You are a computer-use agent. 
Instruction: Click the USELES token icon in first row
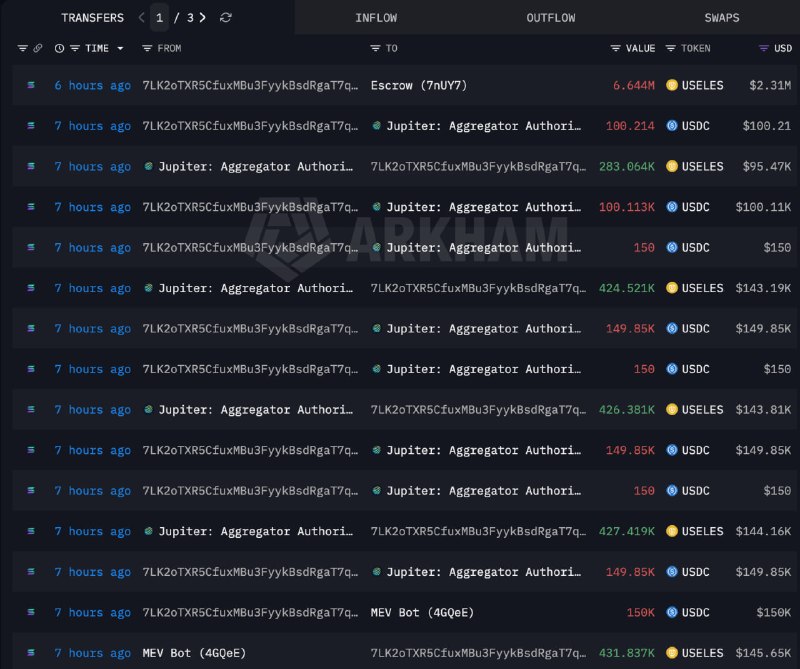[x=672, y=85]
